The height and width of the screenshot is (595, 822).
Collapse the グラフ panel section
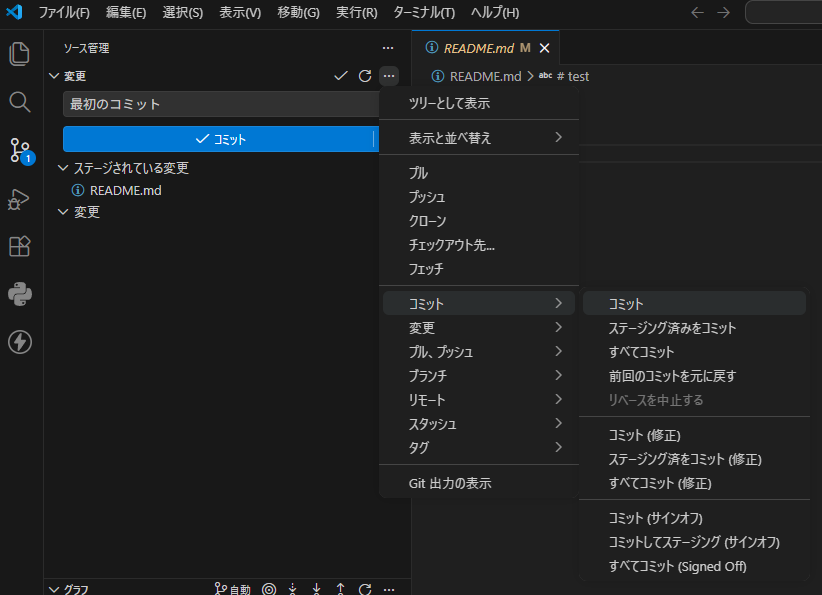pos(54,589)
